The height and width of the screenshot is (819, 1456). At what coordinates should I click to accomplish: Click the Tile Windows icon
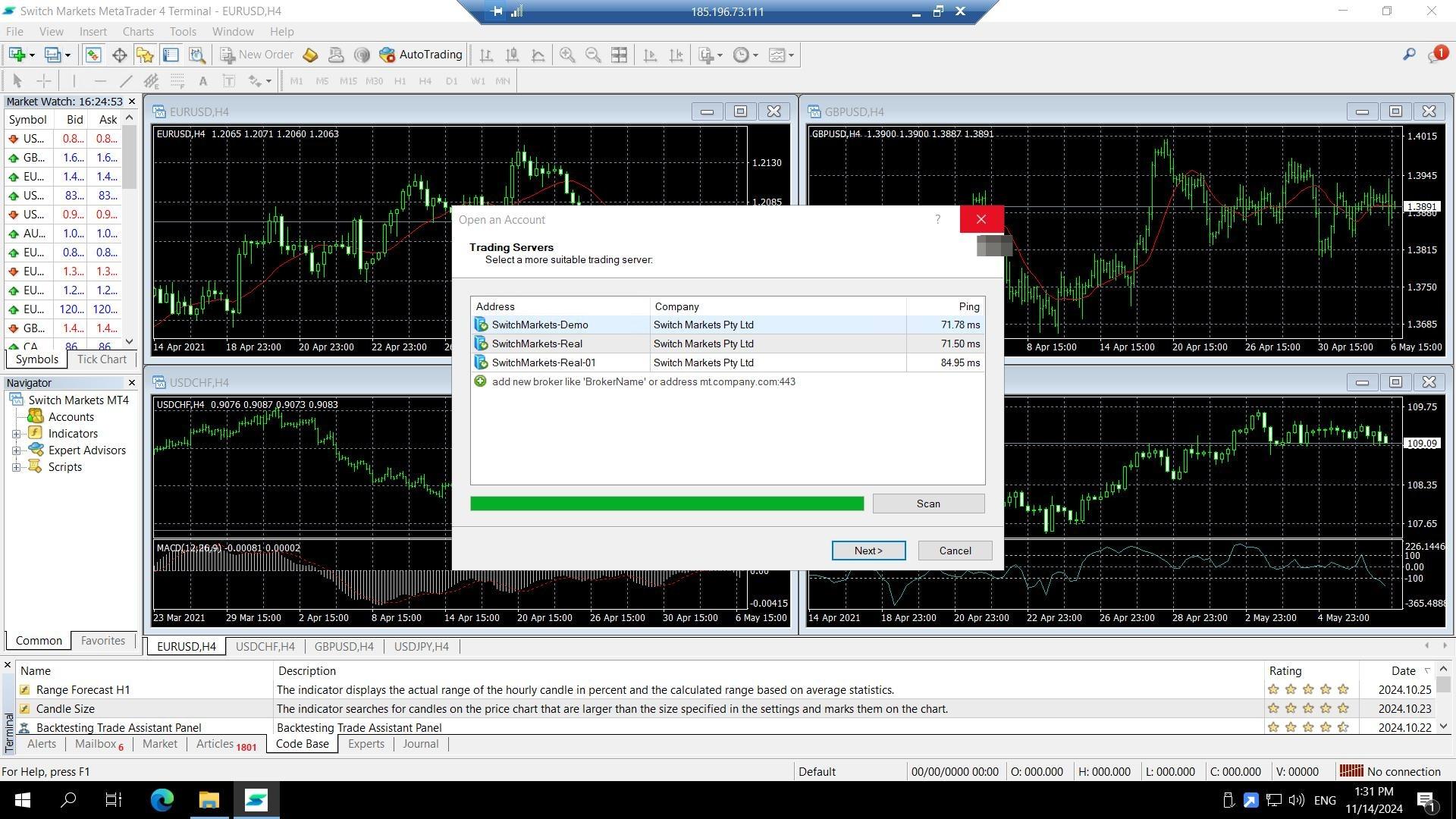tap(619, 55)
